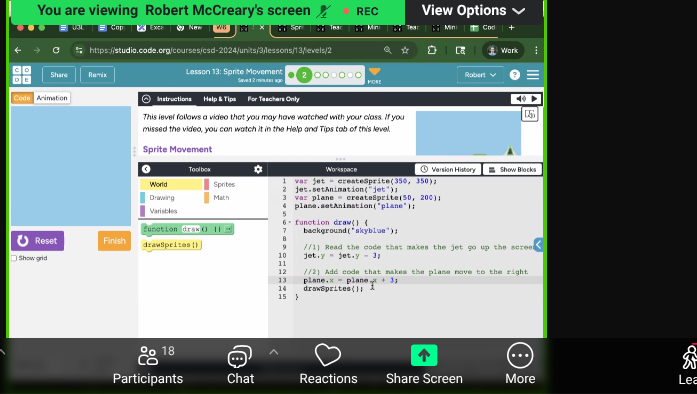Open the translate icon beside instructions
697x394 pixels.
point(529,114)
